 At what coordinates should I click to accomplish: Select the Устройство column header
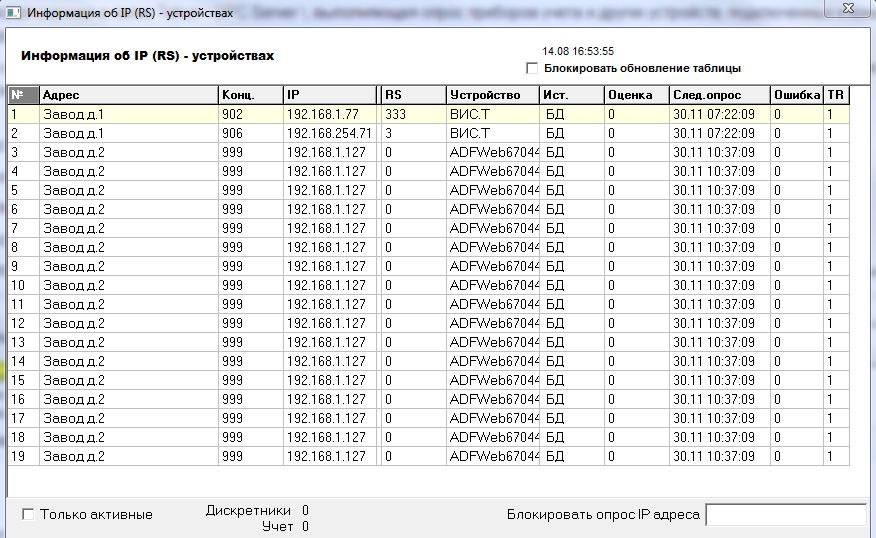coord(492,95)
